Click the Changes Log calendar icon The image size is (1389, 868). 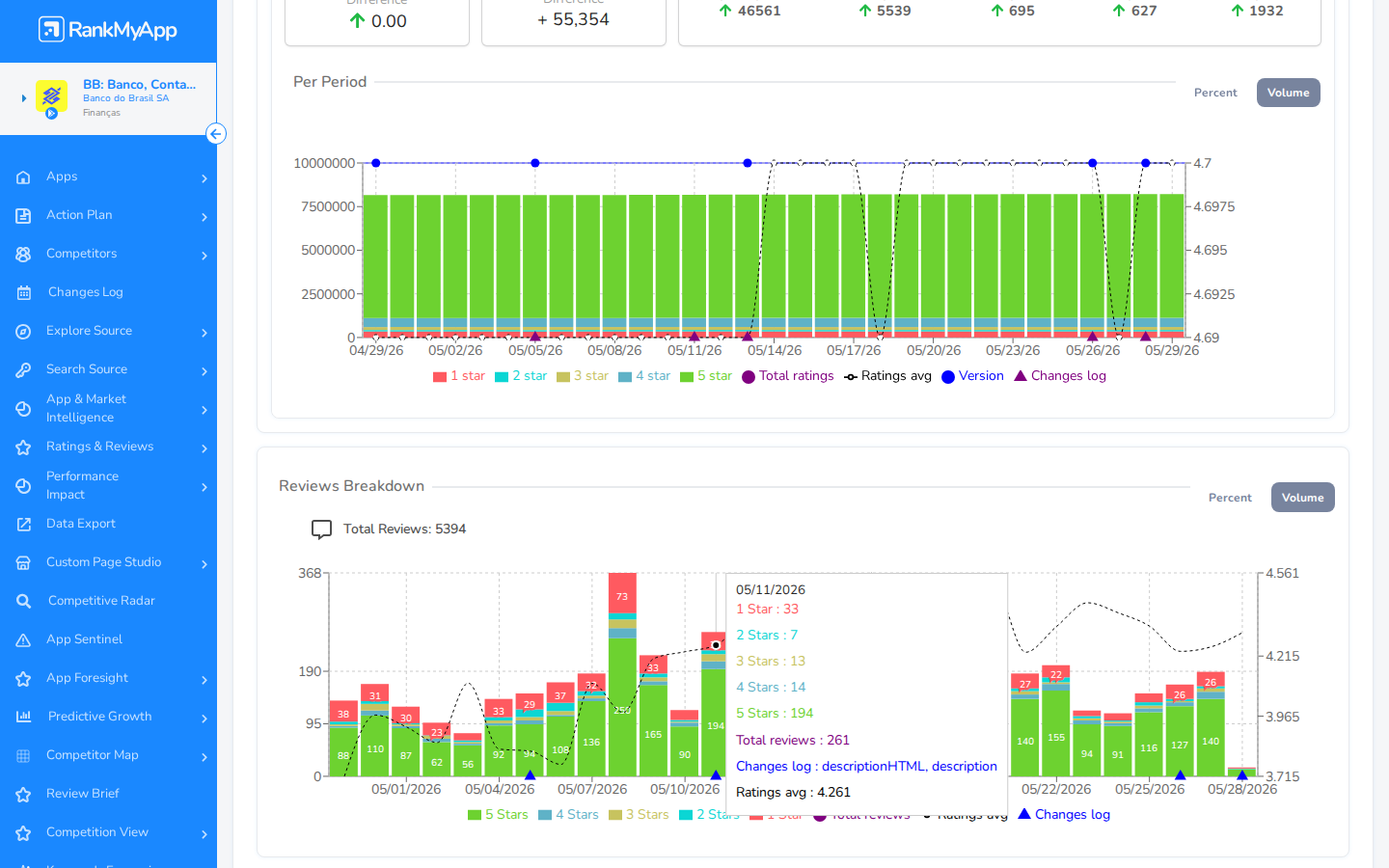(24, 292)
